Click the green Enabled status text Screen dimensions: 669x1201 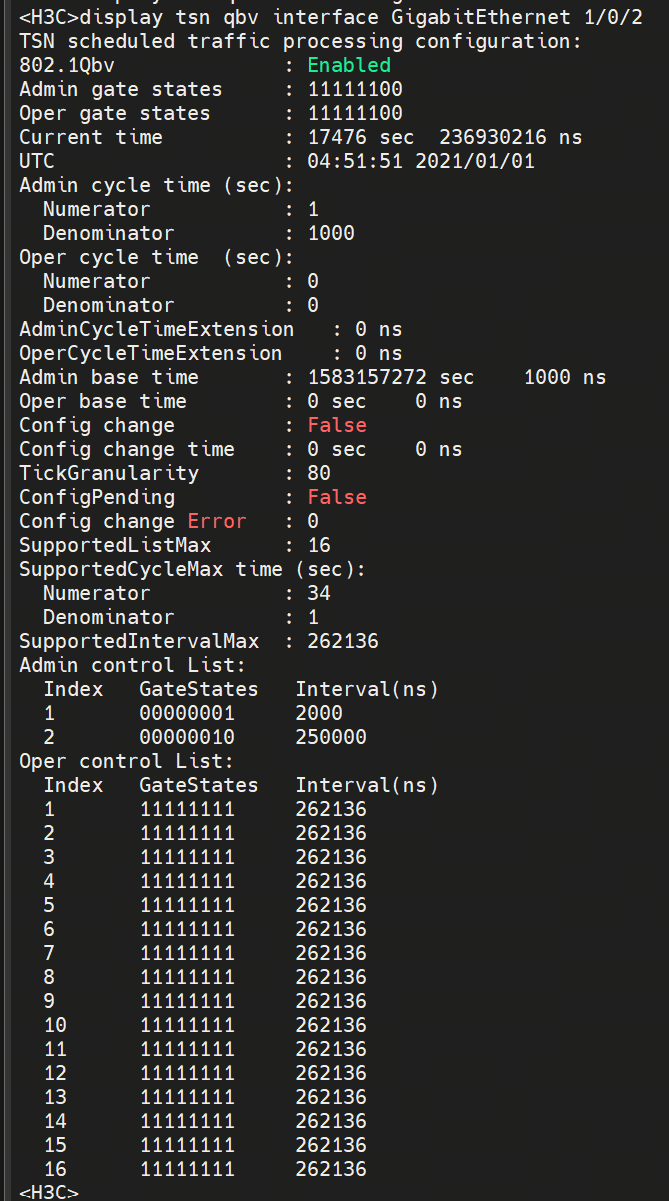pos(349,65)
